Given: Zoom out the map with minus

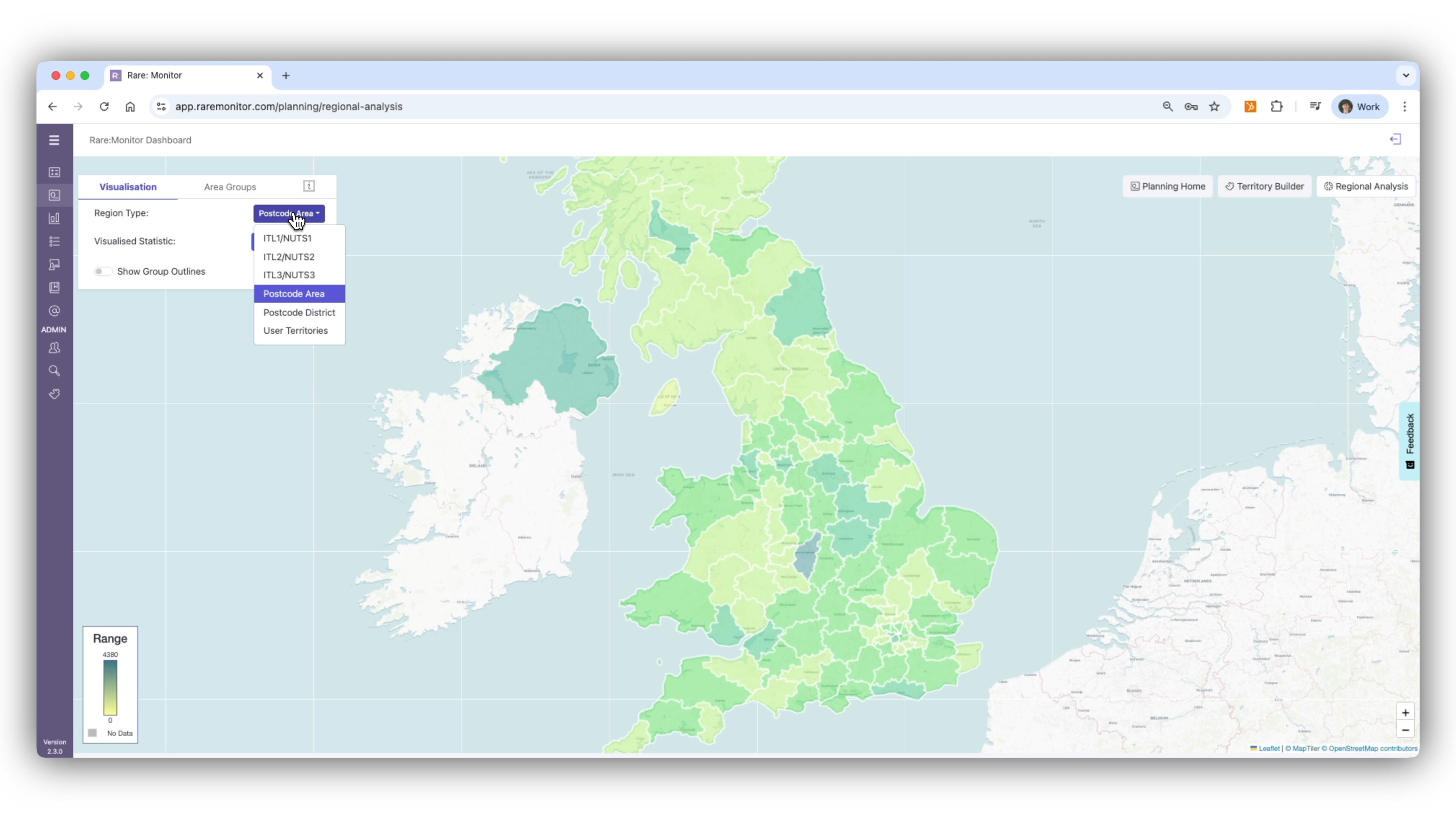Looking at the screenshot, I should pos(1405,730).
